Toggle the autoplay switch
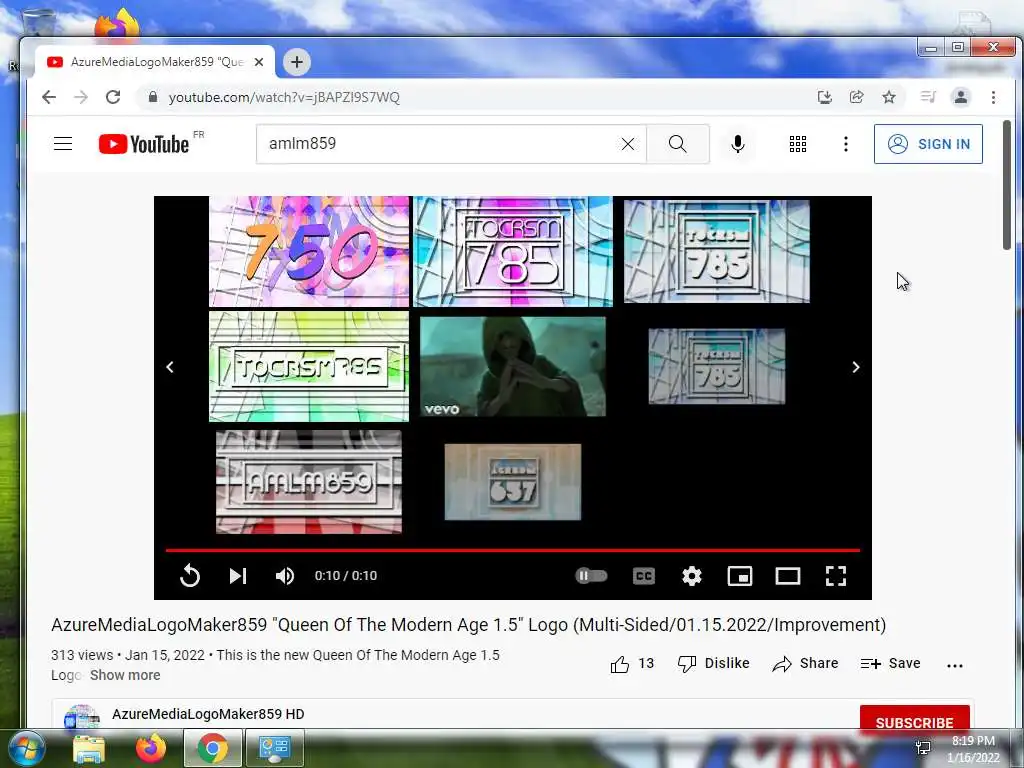Viewport: 1024px width, 768px height. (591, 575)
